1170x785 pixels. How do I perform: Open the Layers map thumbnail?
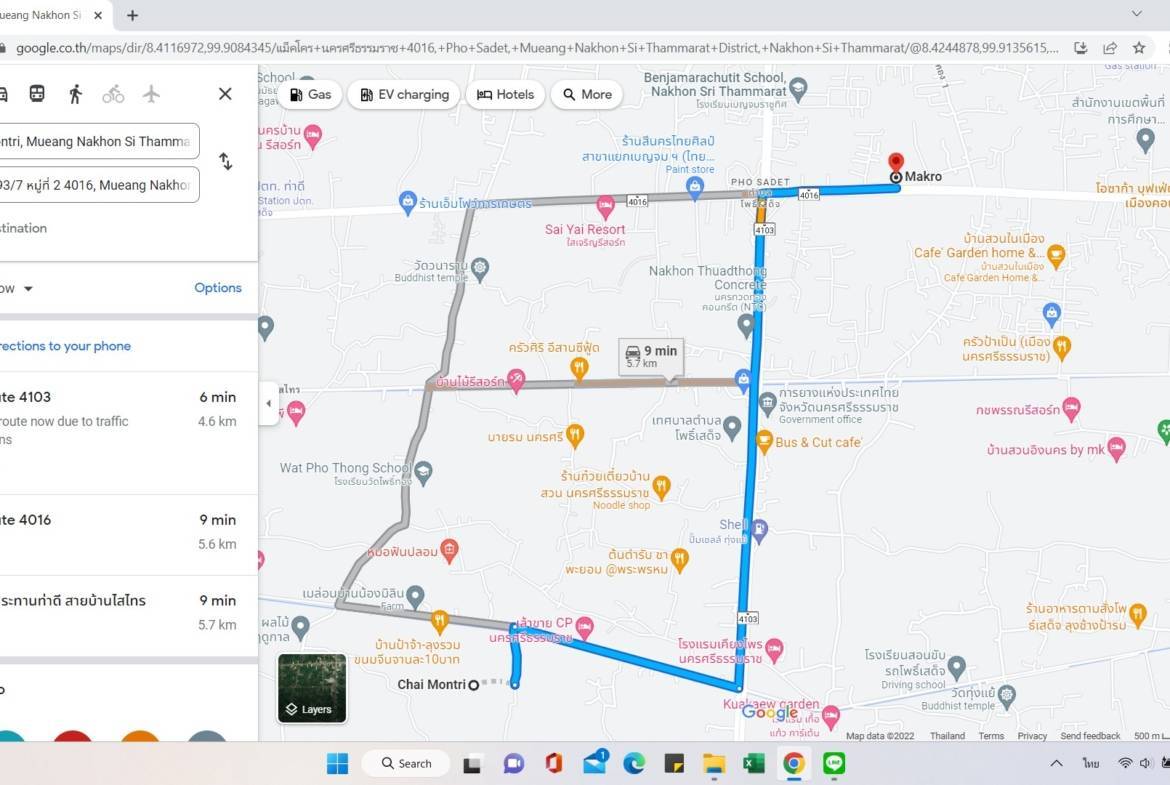pyautogui.click(x=312, y=688)
